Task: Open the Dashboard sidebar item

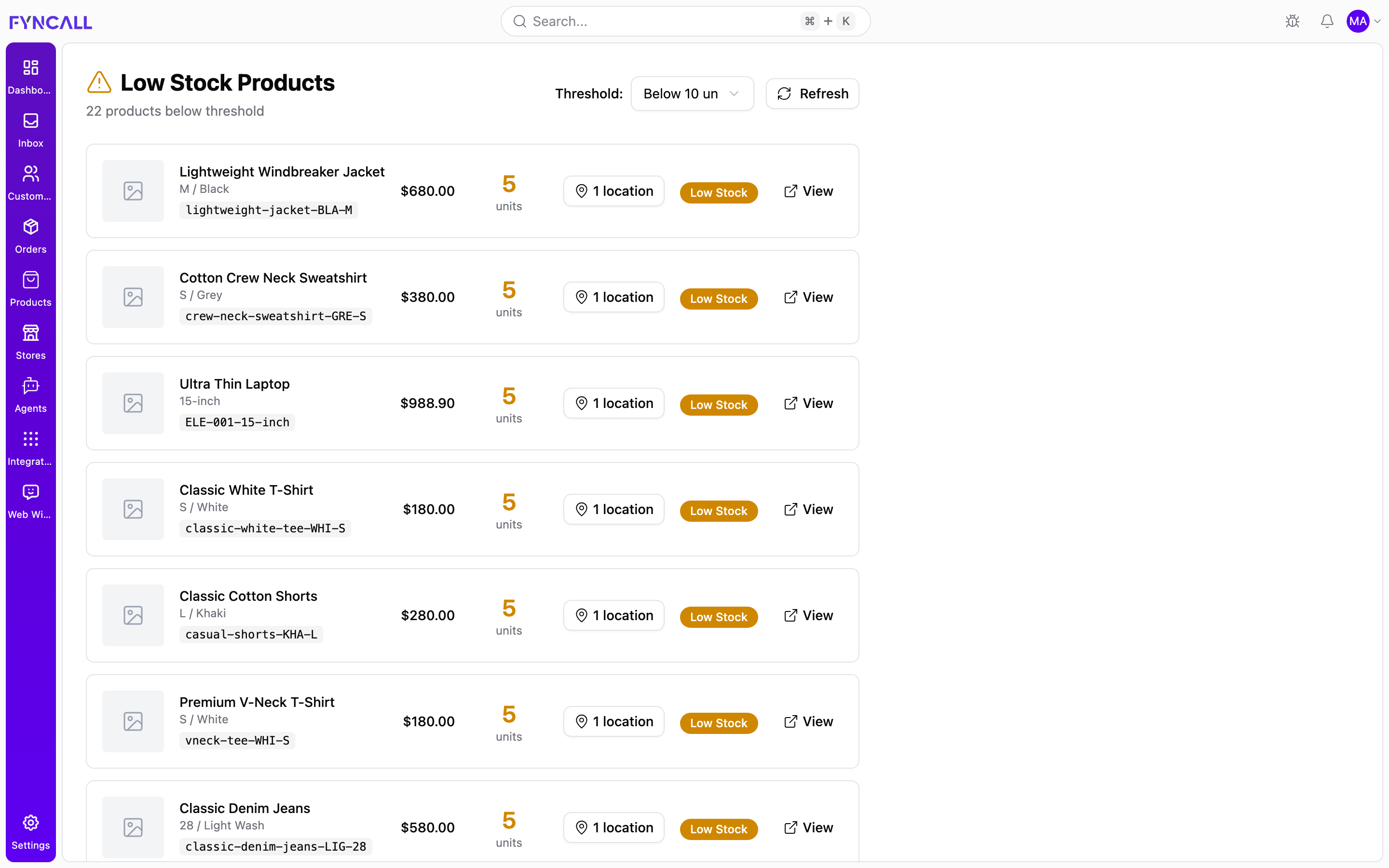Action: tap(30, 77)
